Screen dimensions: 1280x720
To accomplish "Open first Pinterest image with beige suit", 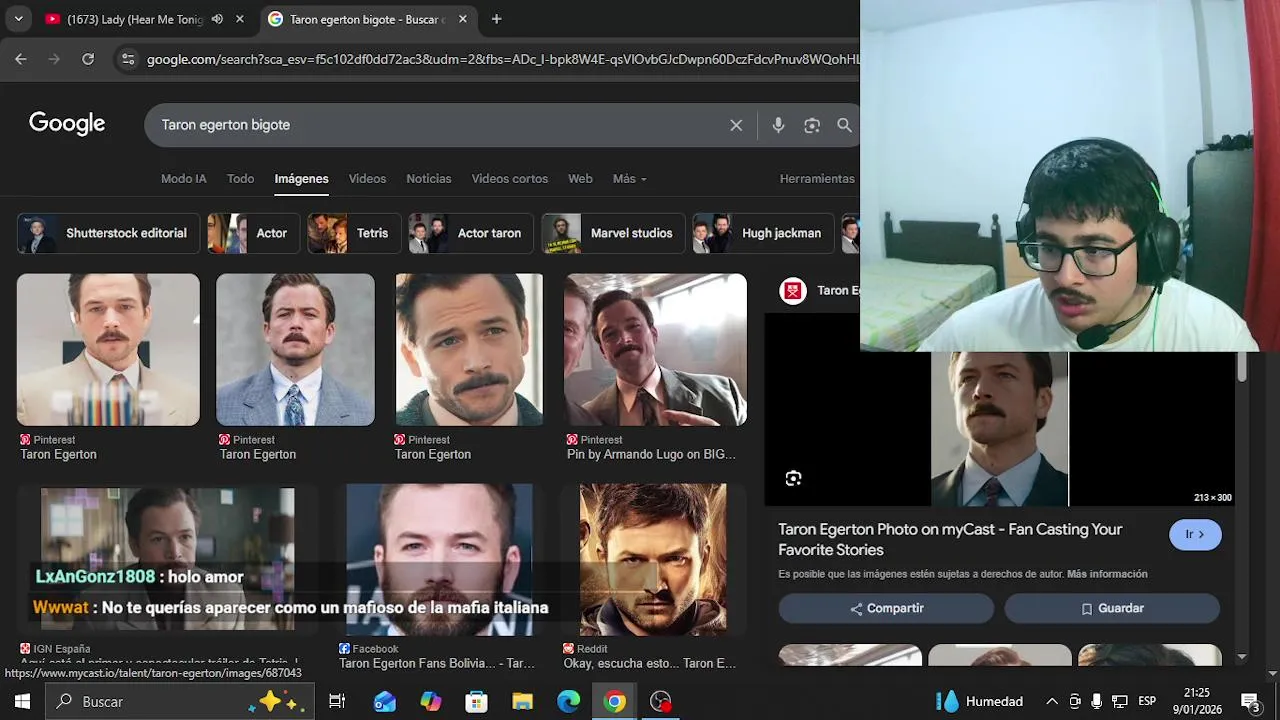I will point(108,350).
